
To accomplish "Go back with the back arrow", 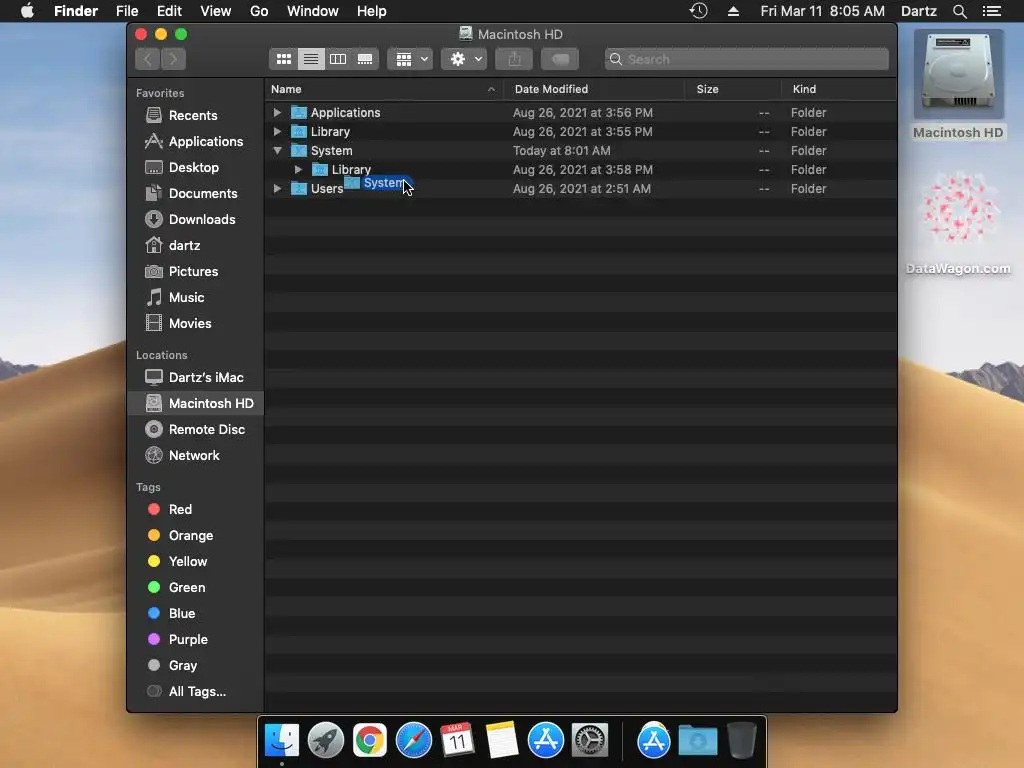I will [148, 59].
